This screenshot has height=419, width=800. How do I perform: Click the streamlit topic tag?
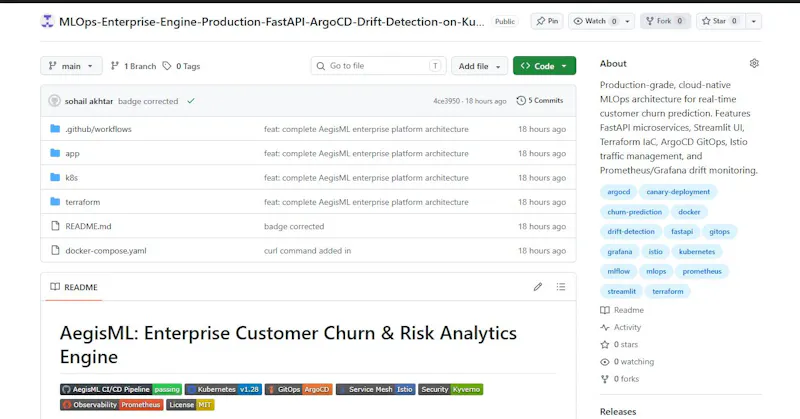[x=621, y=291]
